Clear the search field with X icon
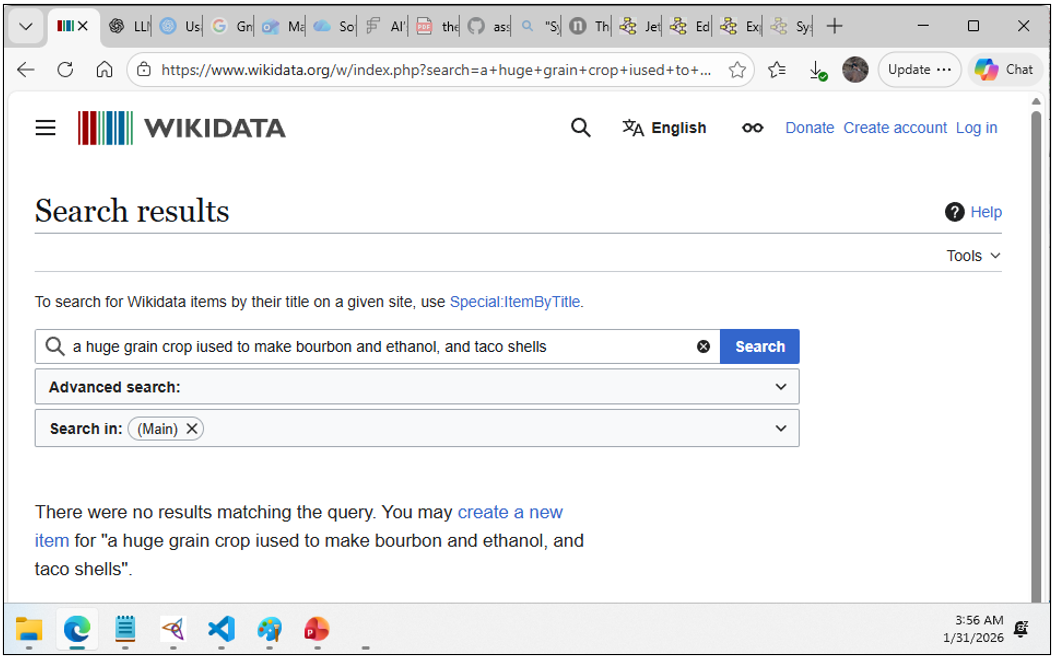The height and width of the screenshot is (657, 1053). pyautogui.click(x=703, y=347)
